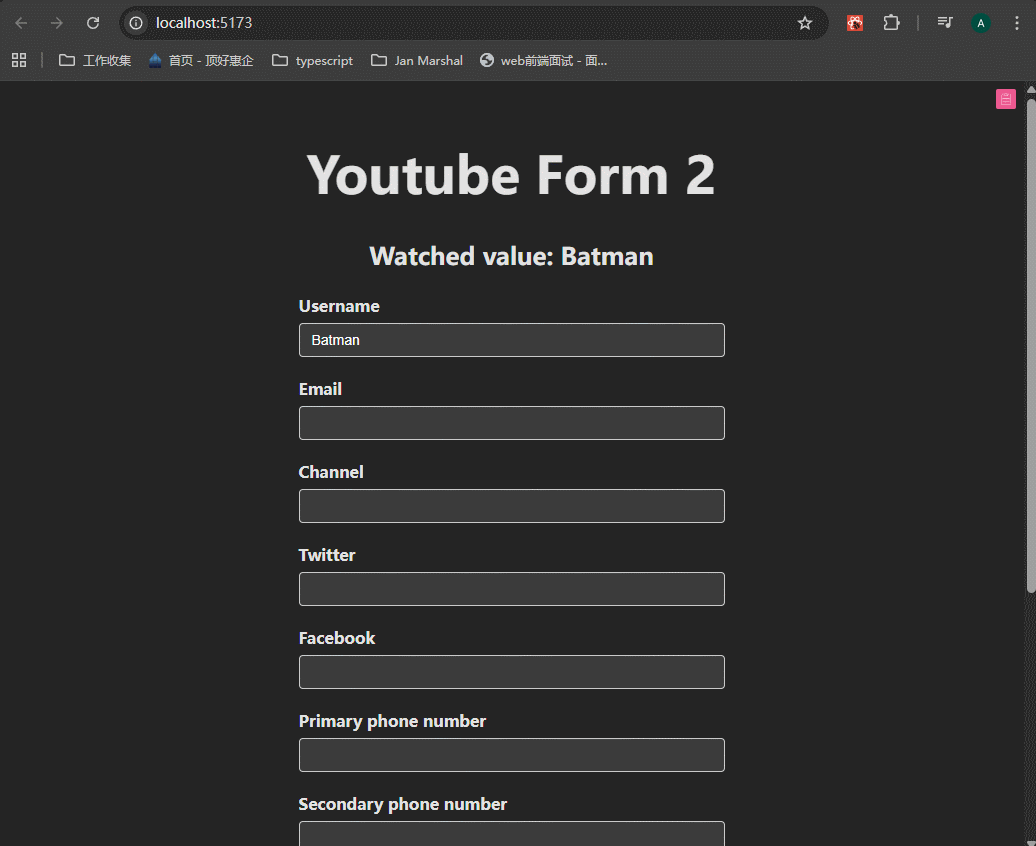Open the media control icon
1036x846 pixels.
pyautogui.click(x=944, y=23)
